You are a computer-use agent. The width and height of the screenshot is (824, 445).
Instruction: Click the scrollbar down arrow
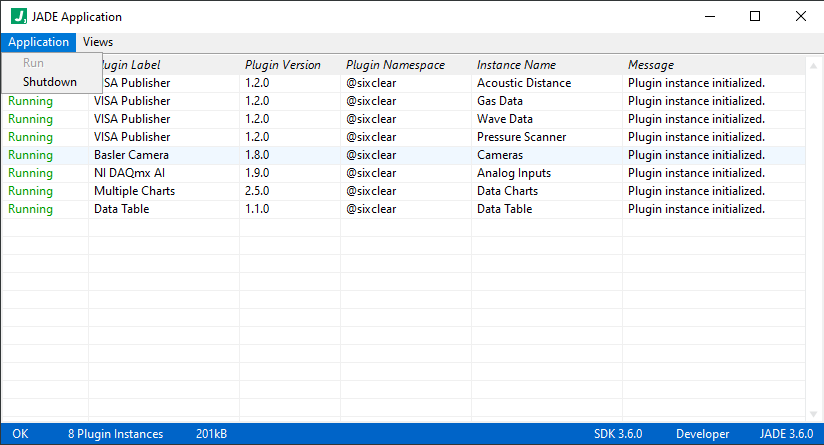coord(813,414)
